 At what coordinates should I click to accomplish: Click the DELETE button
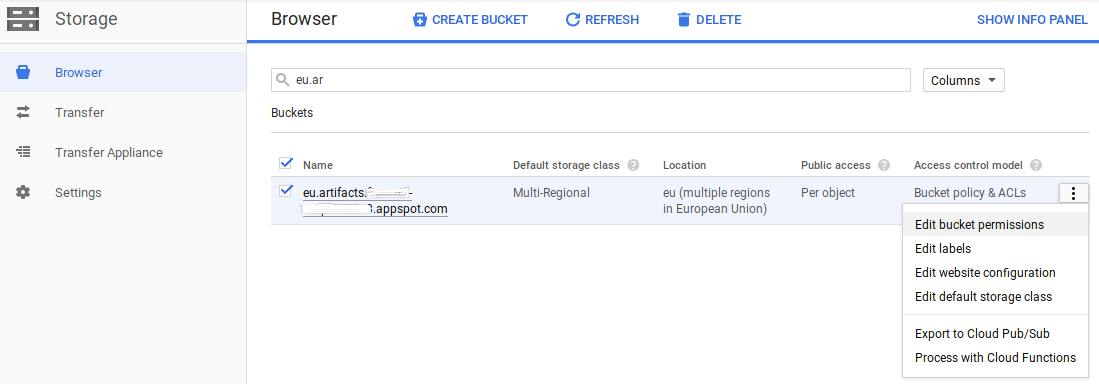[709, 20]
